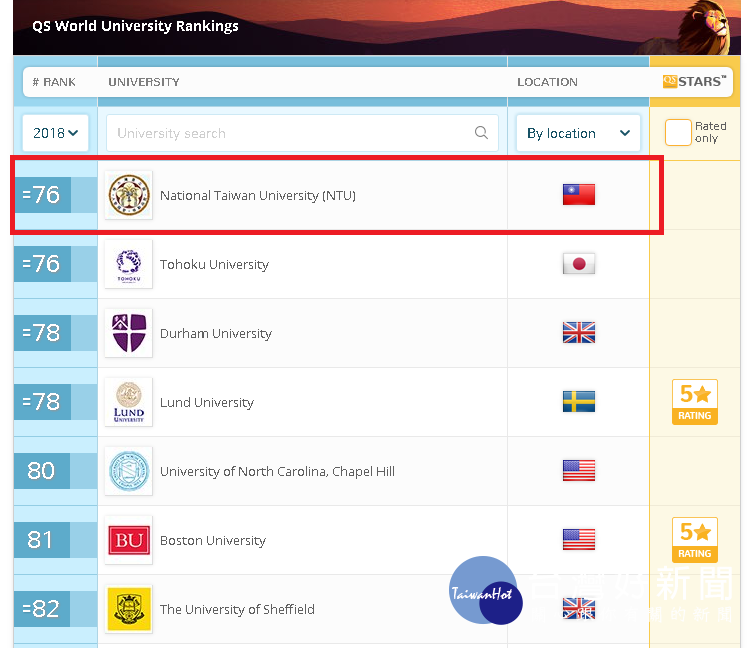Click the red BU logo
Image resolution: width=751 pixels, height=648 pixels.
point(129,540)
